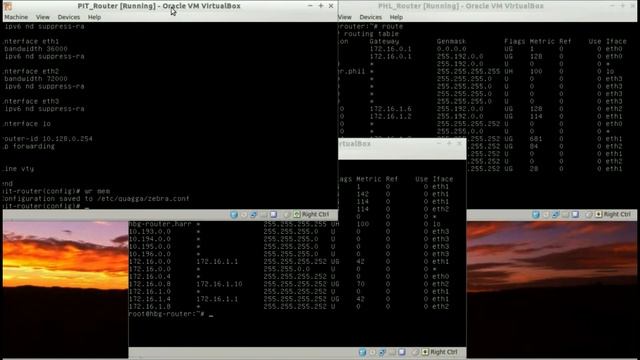Click gateway 172.16.1.6 in PHL_Router routing table
The width and height of the screenshot is (640, 360).
[391, 109]
